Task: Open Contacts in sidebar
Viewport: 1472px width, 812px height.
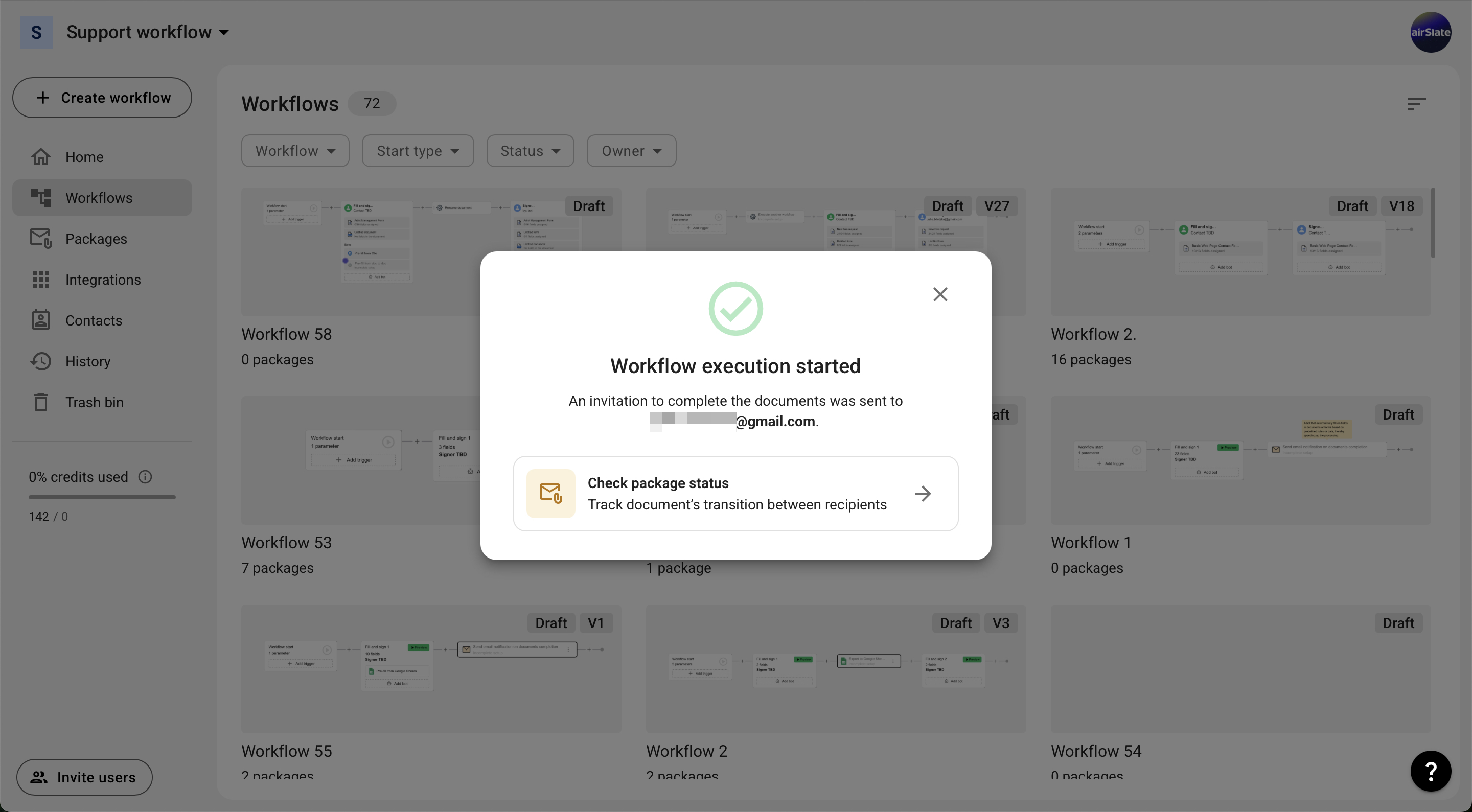Action: click(102, 320)
